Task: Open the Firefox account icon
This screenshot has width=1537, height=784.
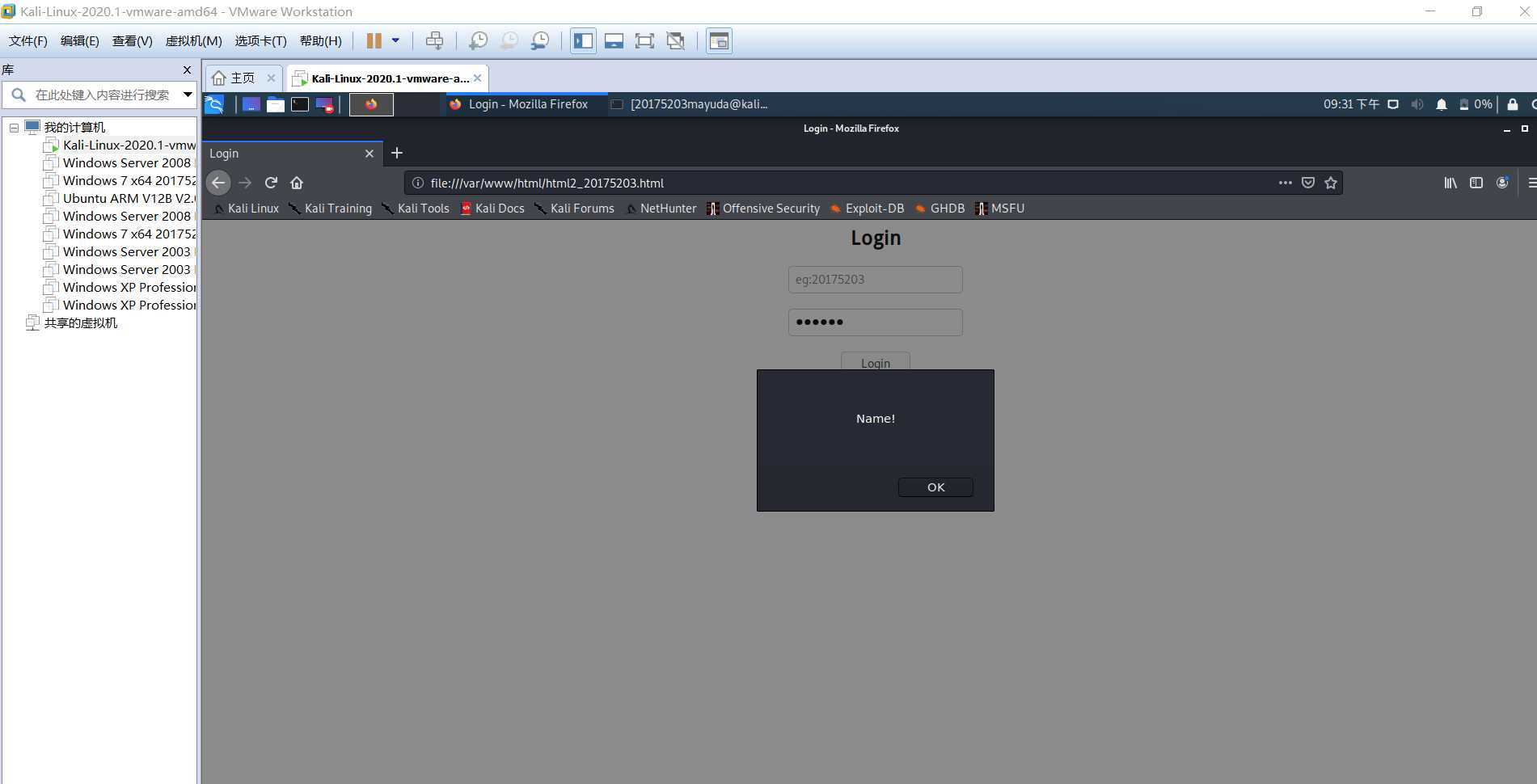Action: tap(1502, 183)
